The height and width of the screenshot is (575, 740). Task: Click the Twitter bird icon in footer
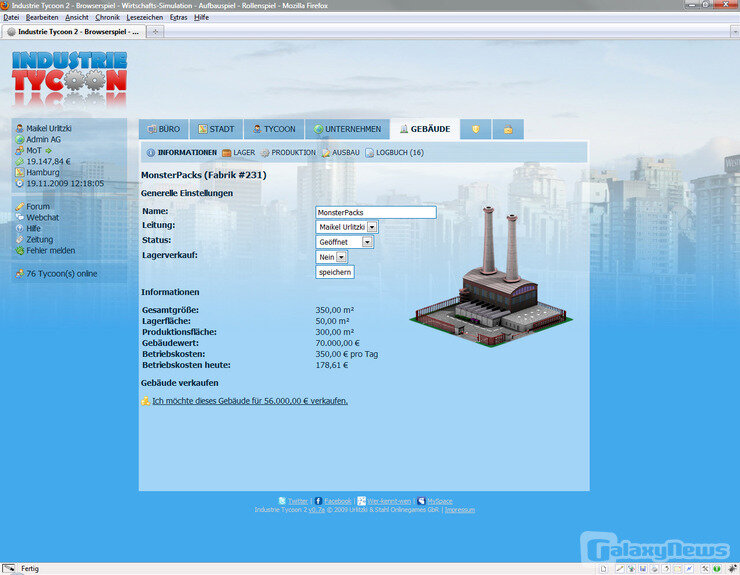coord(282,501)
